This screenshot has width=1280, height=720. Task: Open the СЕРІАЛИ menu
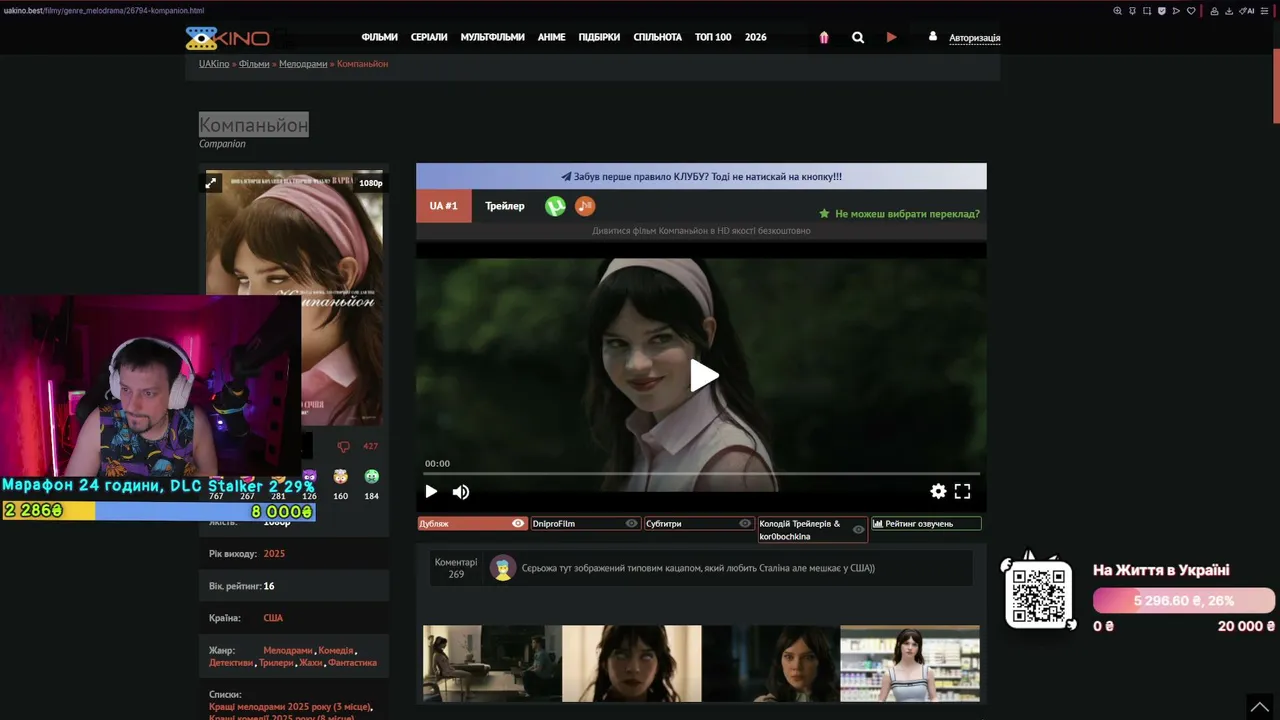(x=429, y=37)
